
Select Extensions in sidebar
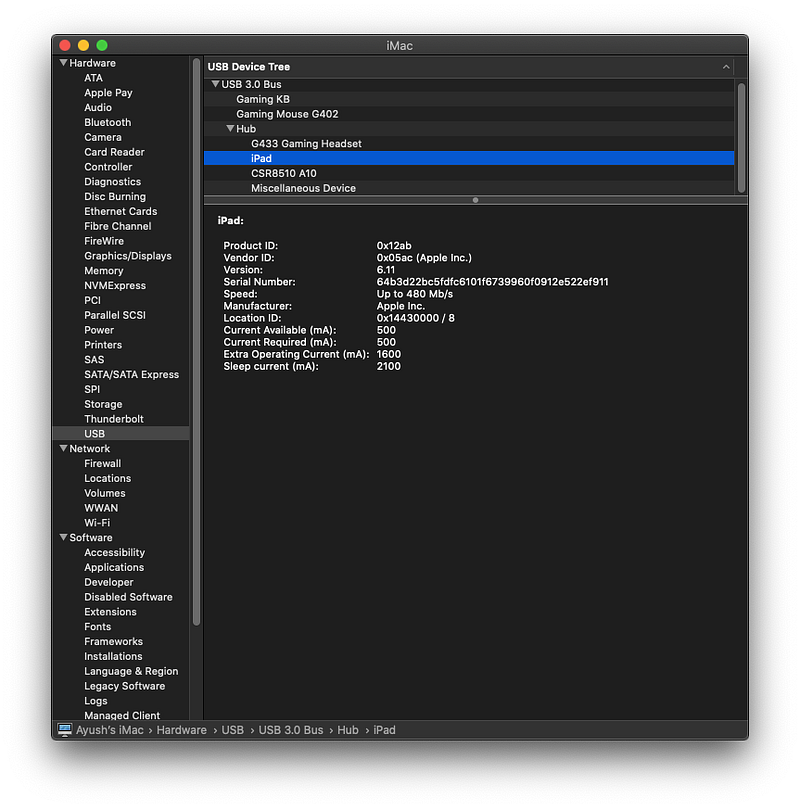pyautogui.click(x=110, y=612)
